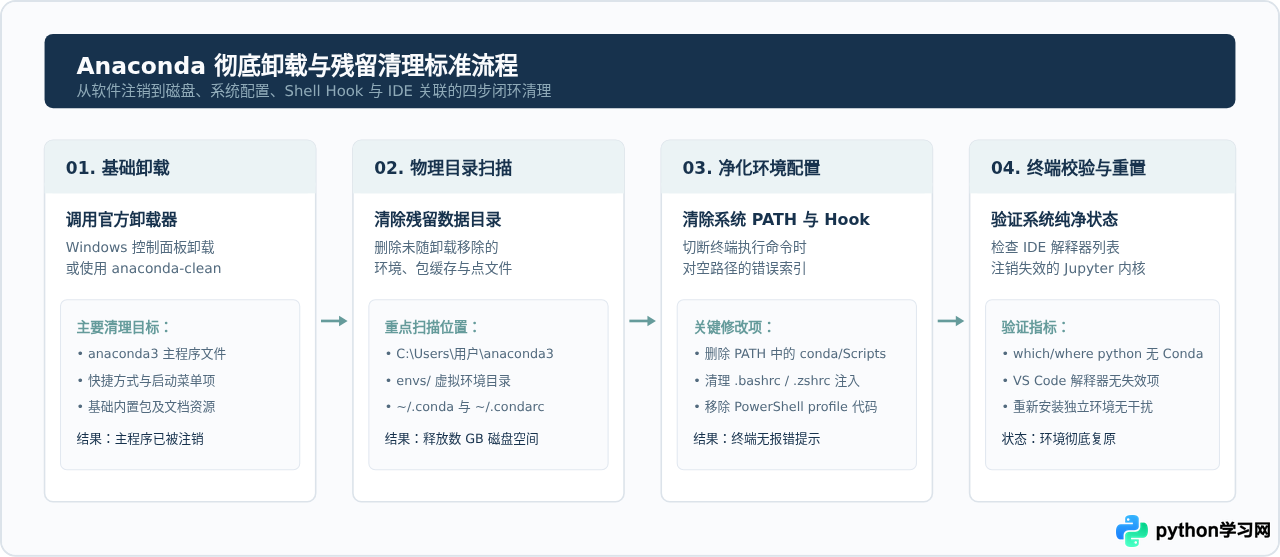Click the status "状态：环境彻底复原"
Viewport: 1280px width, 557px height.
coord(1059,439)
